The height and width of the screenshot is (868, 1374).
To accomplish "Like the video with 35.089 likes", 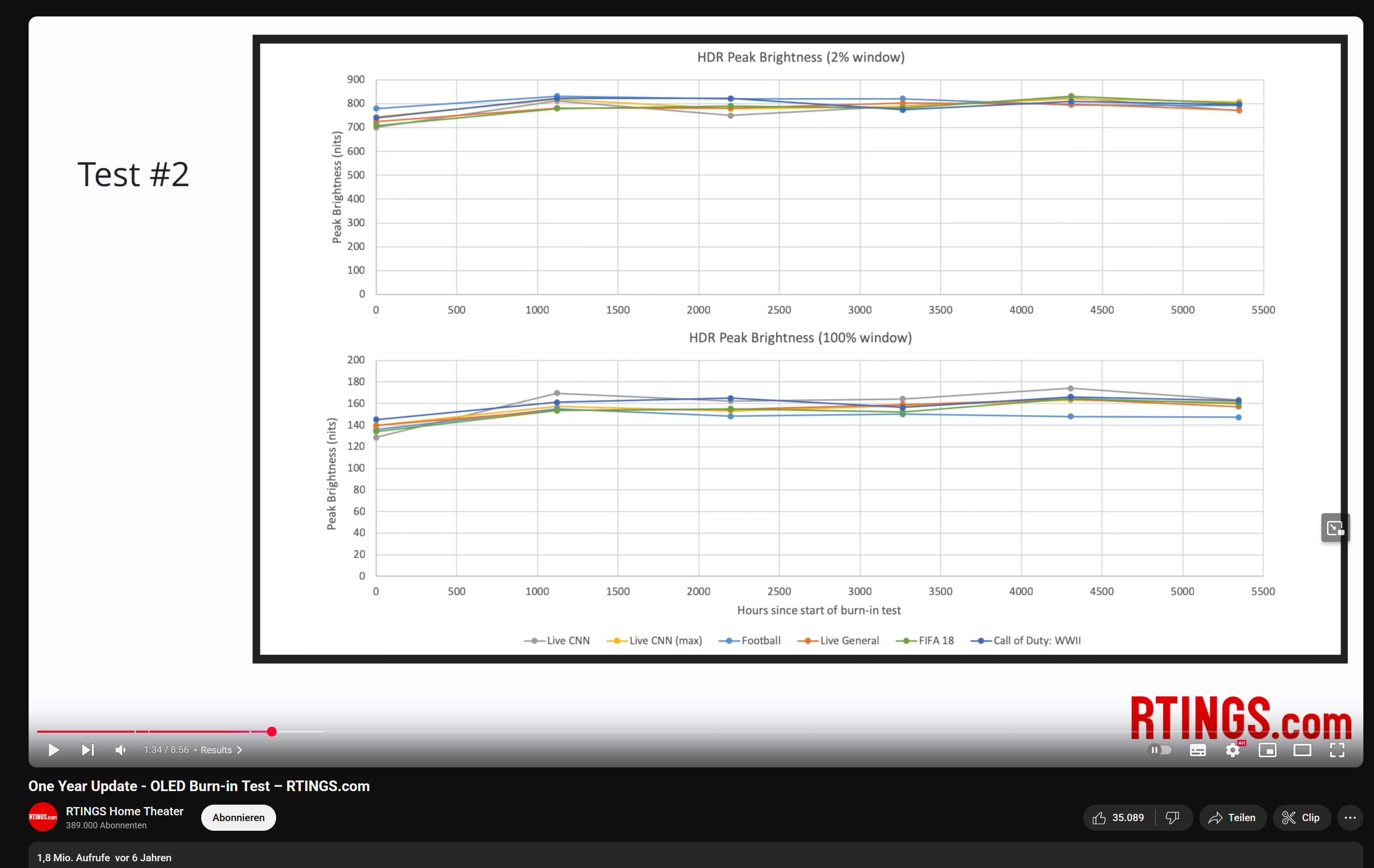I will click(1118, 818).
